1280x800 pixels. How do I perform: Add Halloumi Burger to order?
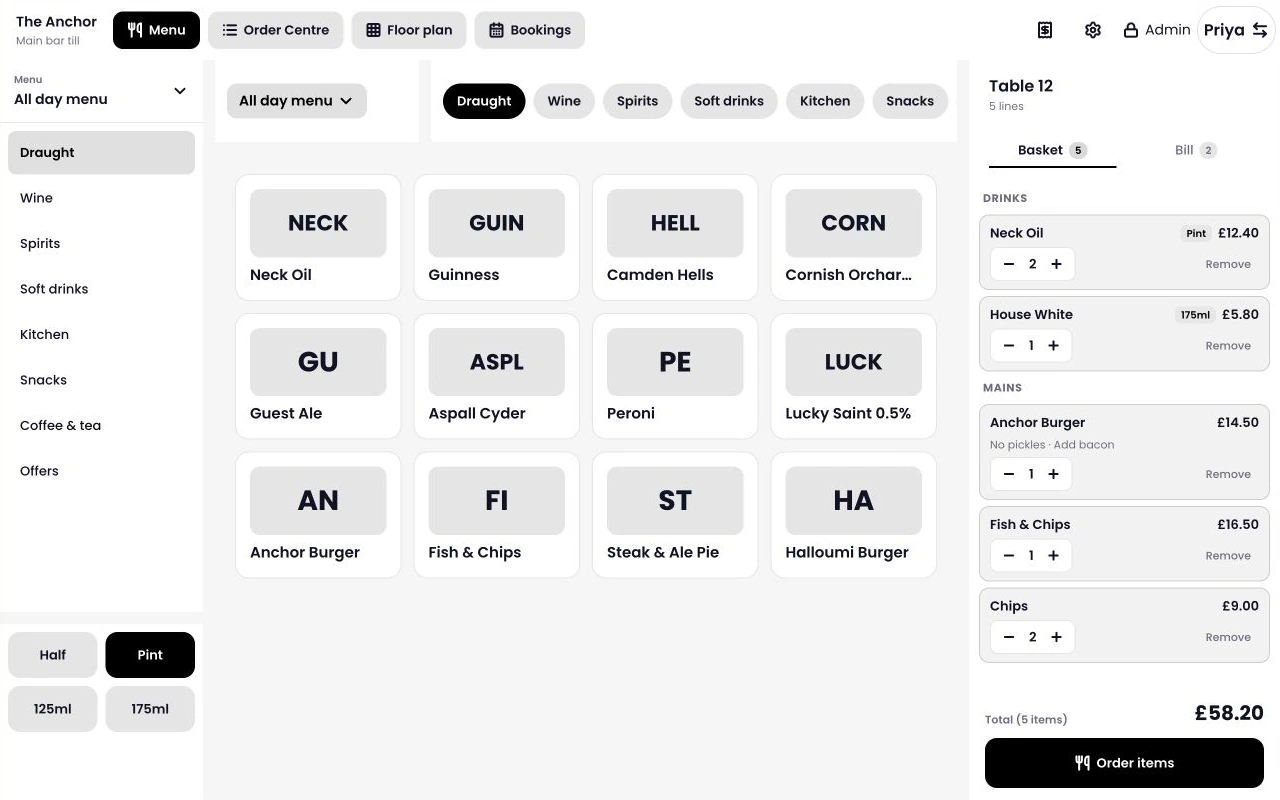pyautogui.click(x=854, y=515)
